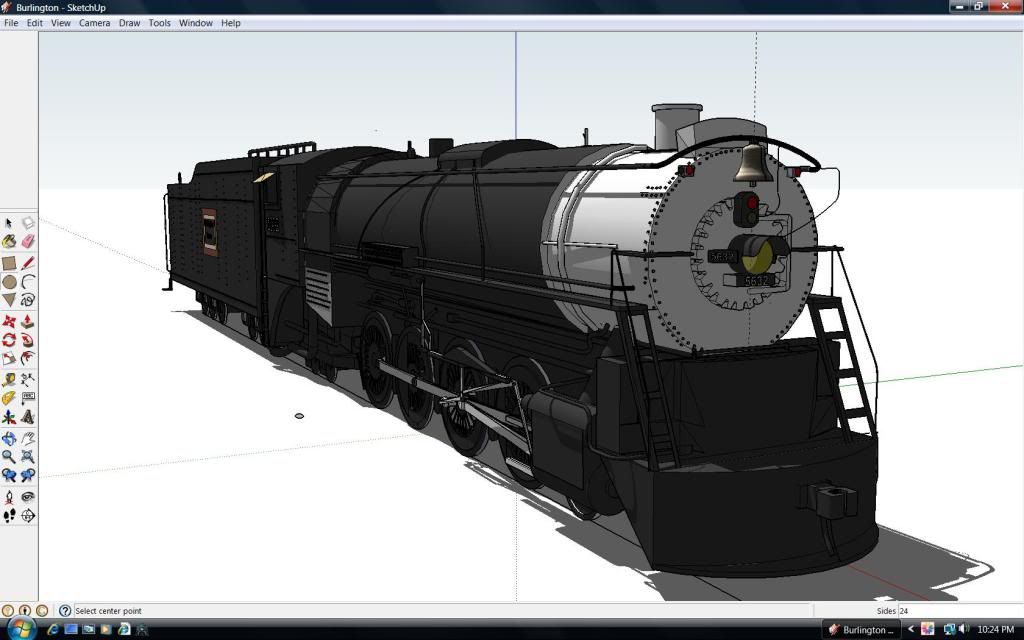The height and width of the screenshot is (640, 1024).
Task: Pick the Polygon triangle tool
Action: [x=8, y=300]
